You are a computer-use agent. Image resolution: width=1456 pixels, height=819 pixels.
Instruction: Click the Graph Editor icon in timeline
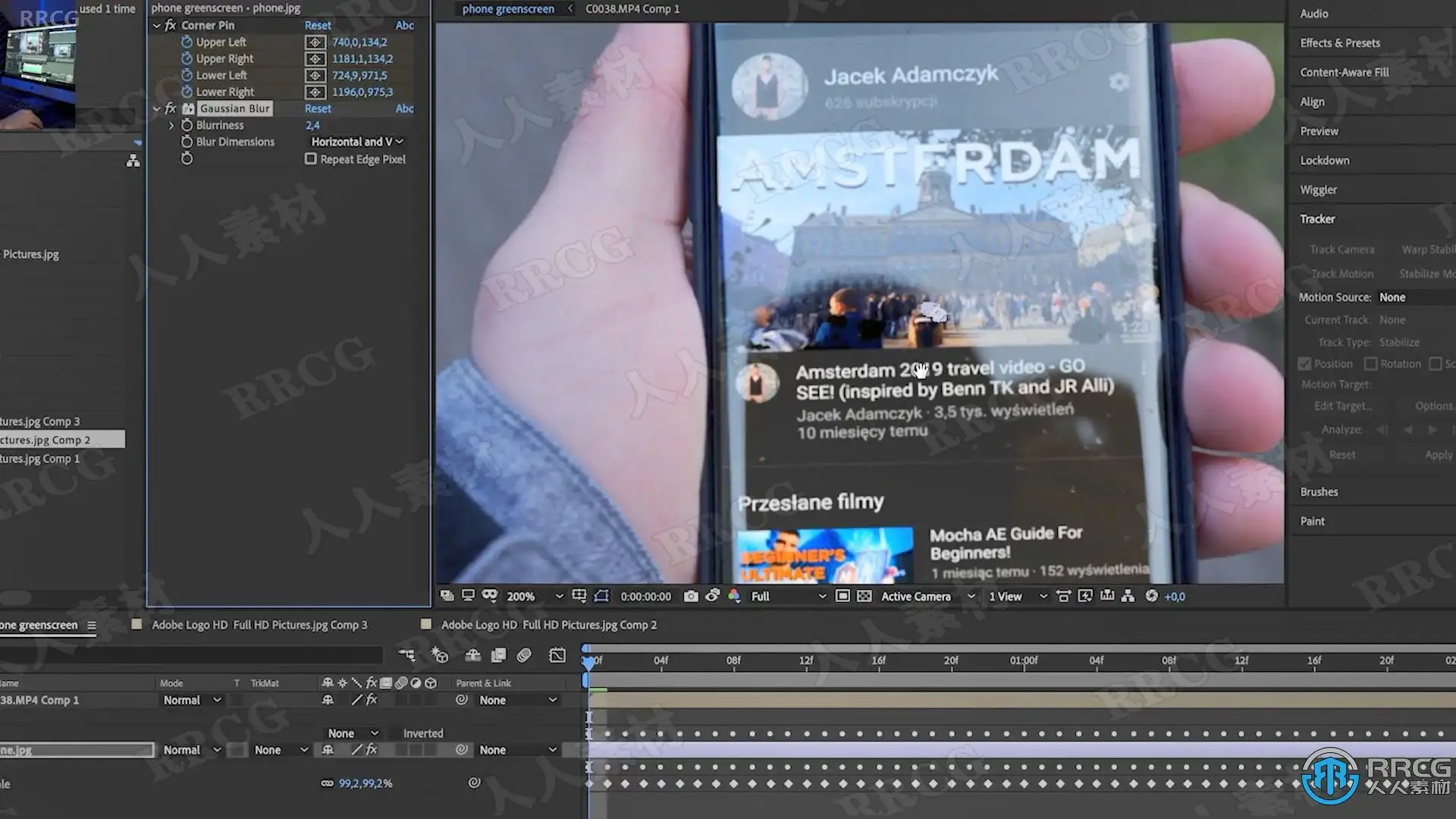557,655
